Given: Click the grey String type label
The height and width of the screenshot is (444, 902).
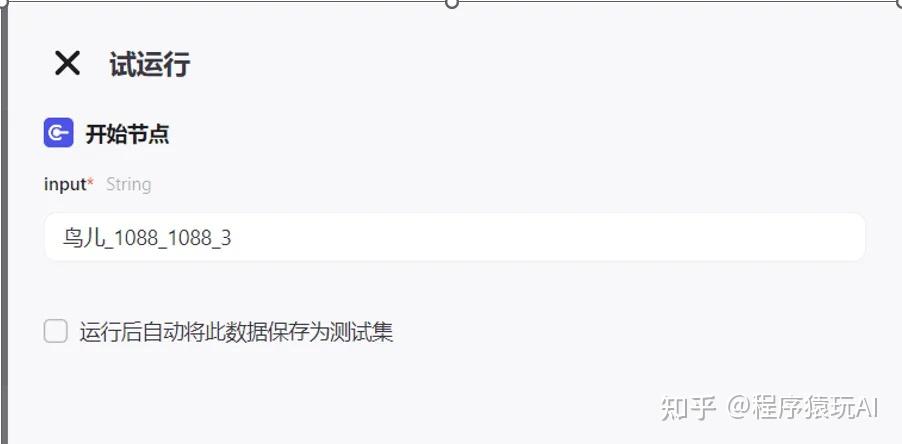Looking at the screenshot, I should (x=128, y=185).
